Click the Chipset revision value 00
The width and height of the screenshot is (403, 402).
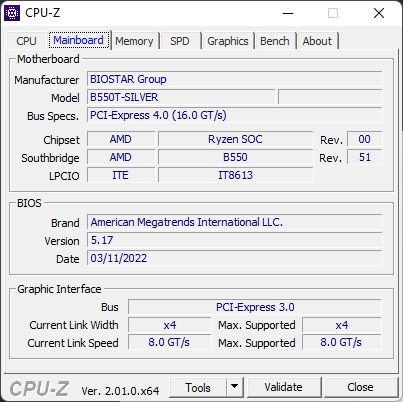[x=364, y=139]
